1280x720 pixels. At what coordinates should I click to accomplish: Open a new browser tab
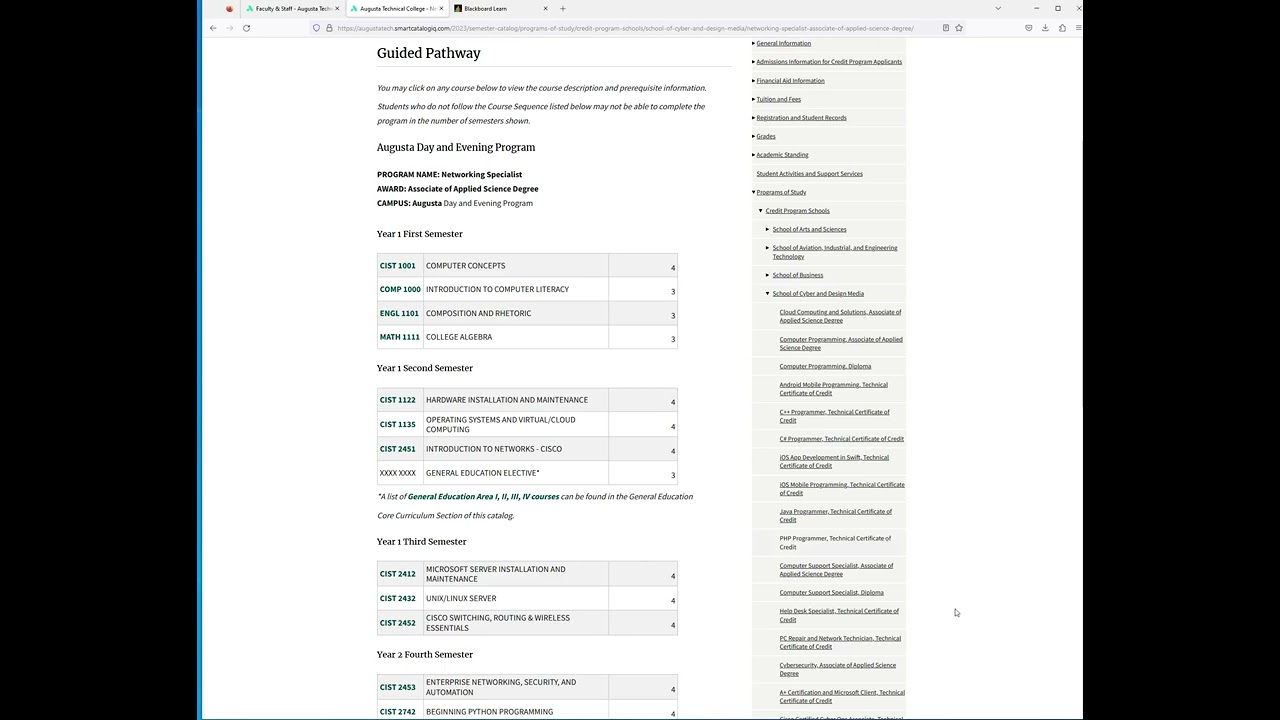coord(562,9)
